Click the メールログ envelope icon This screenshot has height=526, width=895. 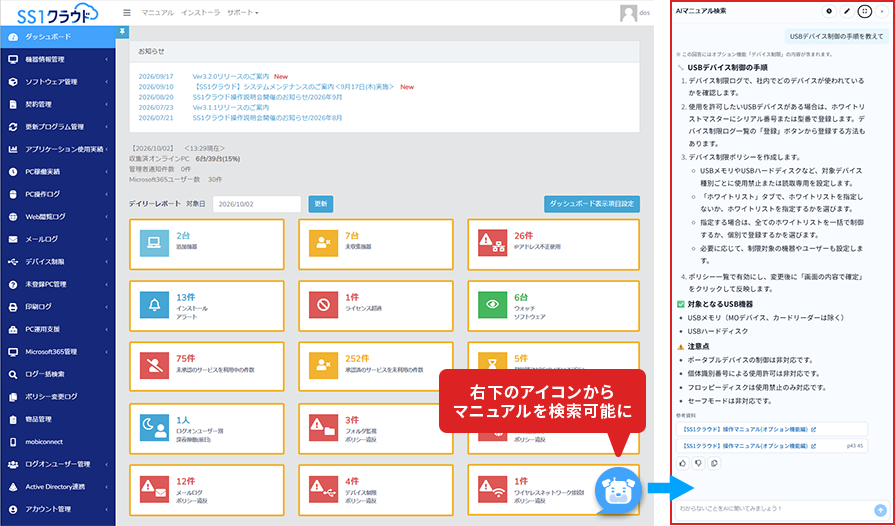13,240
